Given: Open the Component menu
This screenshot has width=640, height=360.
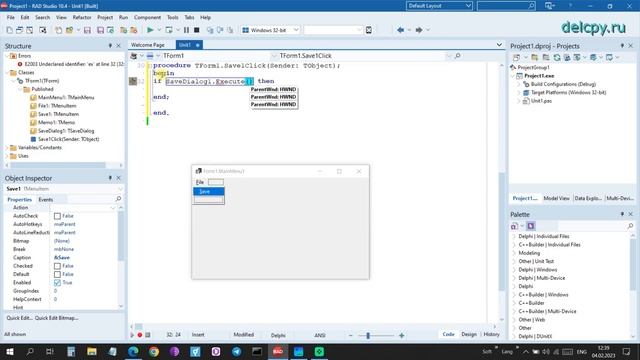Looking at the screenshot, I should point(147,18).
